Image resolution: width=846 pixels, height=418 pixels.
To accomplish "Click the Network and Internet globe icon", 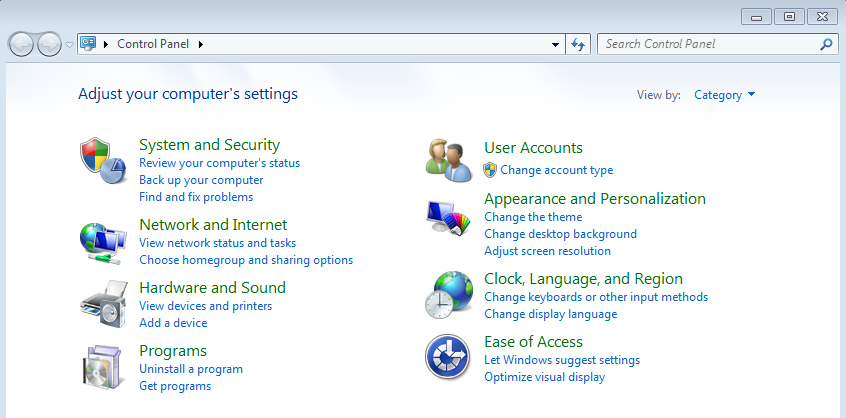I will (104, 242).
